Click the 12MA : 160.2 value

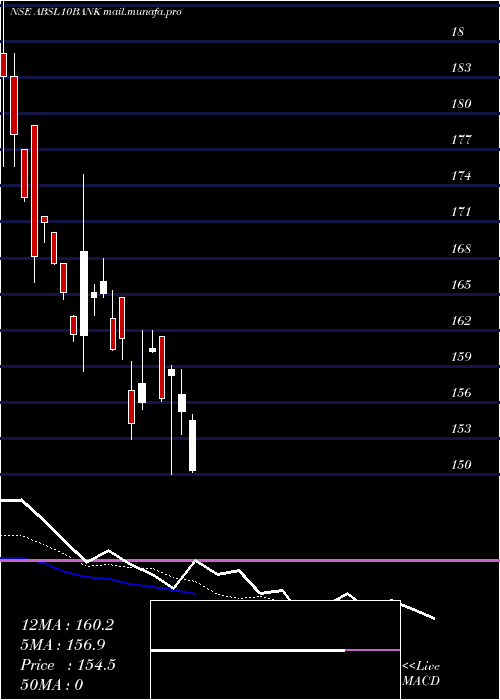coord(67,625)
